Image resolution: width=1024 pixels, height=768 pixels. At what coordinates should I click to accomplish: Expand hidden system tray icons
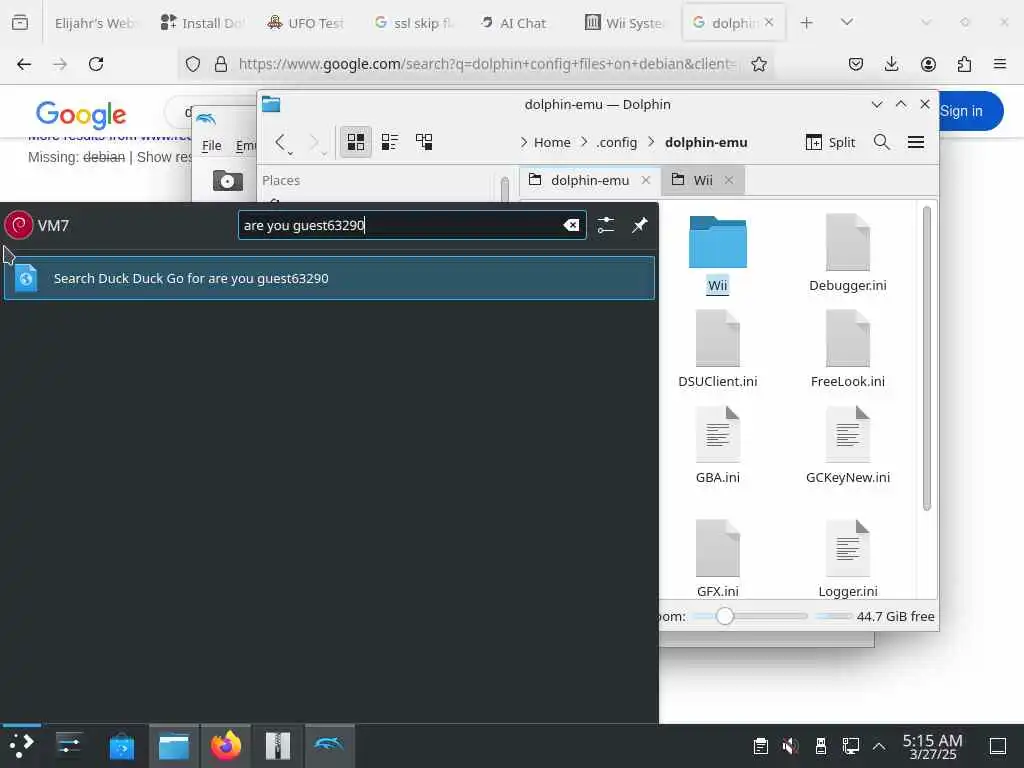pyautogui.click(x=879, y=745)
